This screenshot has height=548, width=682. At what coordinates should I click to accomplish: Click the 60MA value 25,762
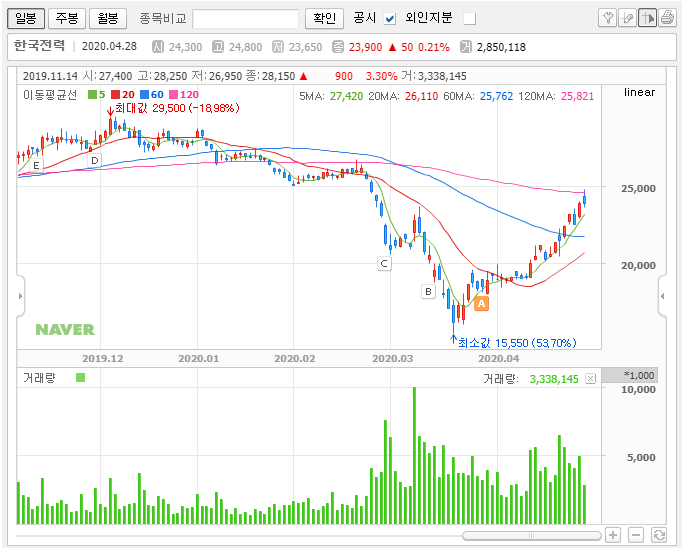496,96
